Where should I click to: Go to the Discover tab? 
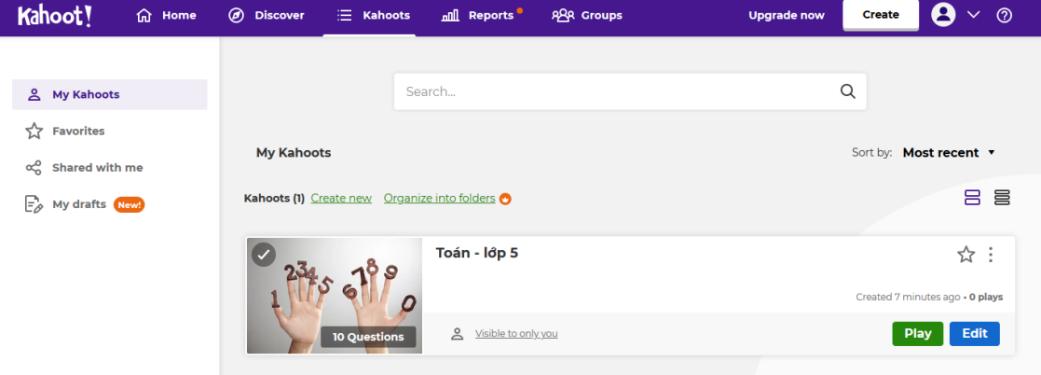[x=266, y=15]
